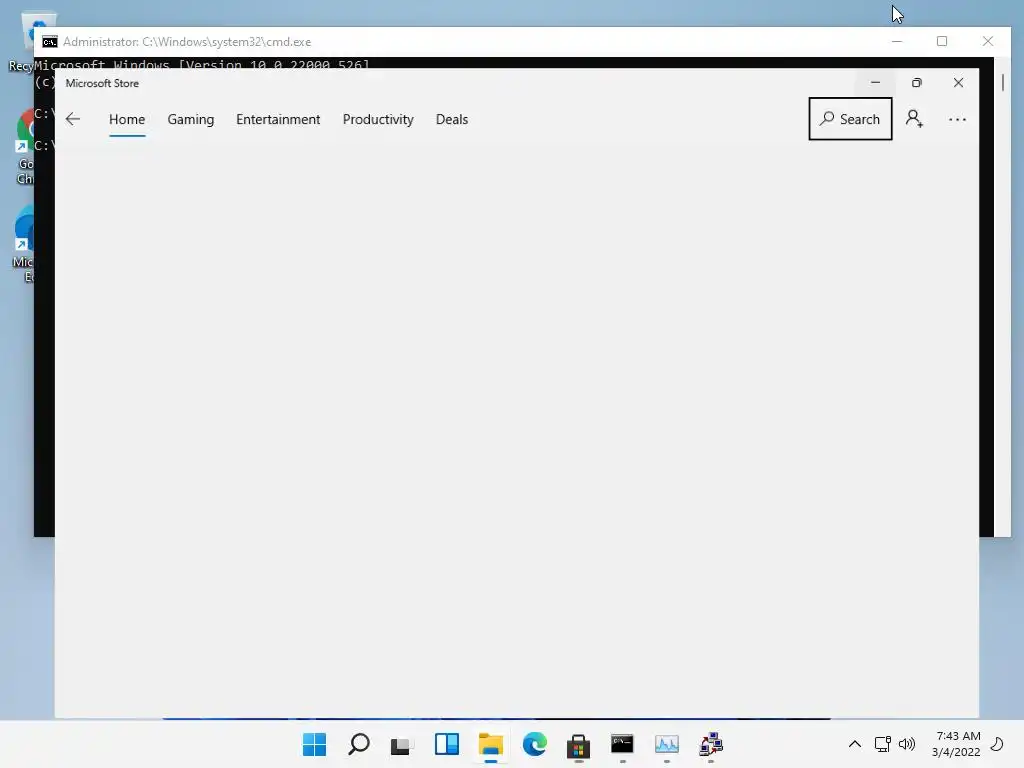The width and height of the screenshot is (1024, 768).
Task: View the Deals tab
Action: [452, 120]
